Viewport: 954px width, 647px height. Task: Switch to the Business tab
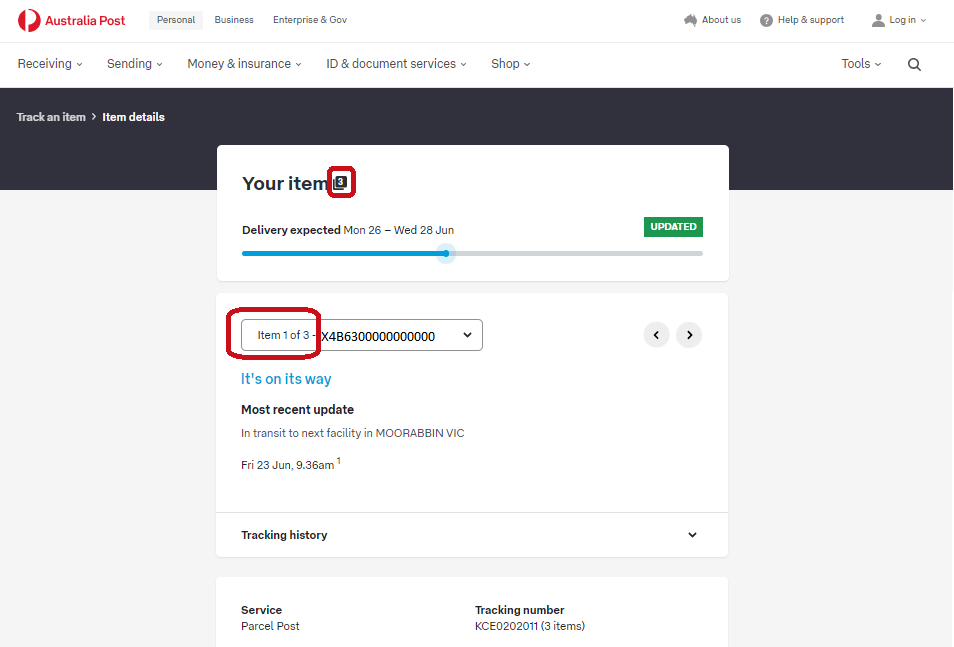[x=234, y=20]
